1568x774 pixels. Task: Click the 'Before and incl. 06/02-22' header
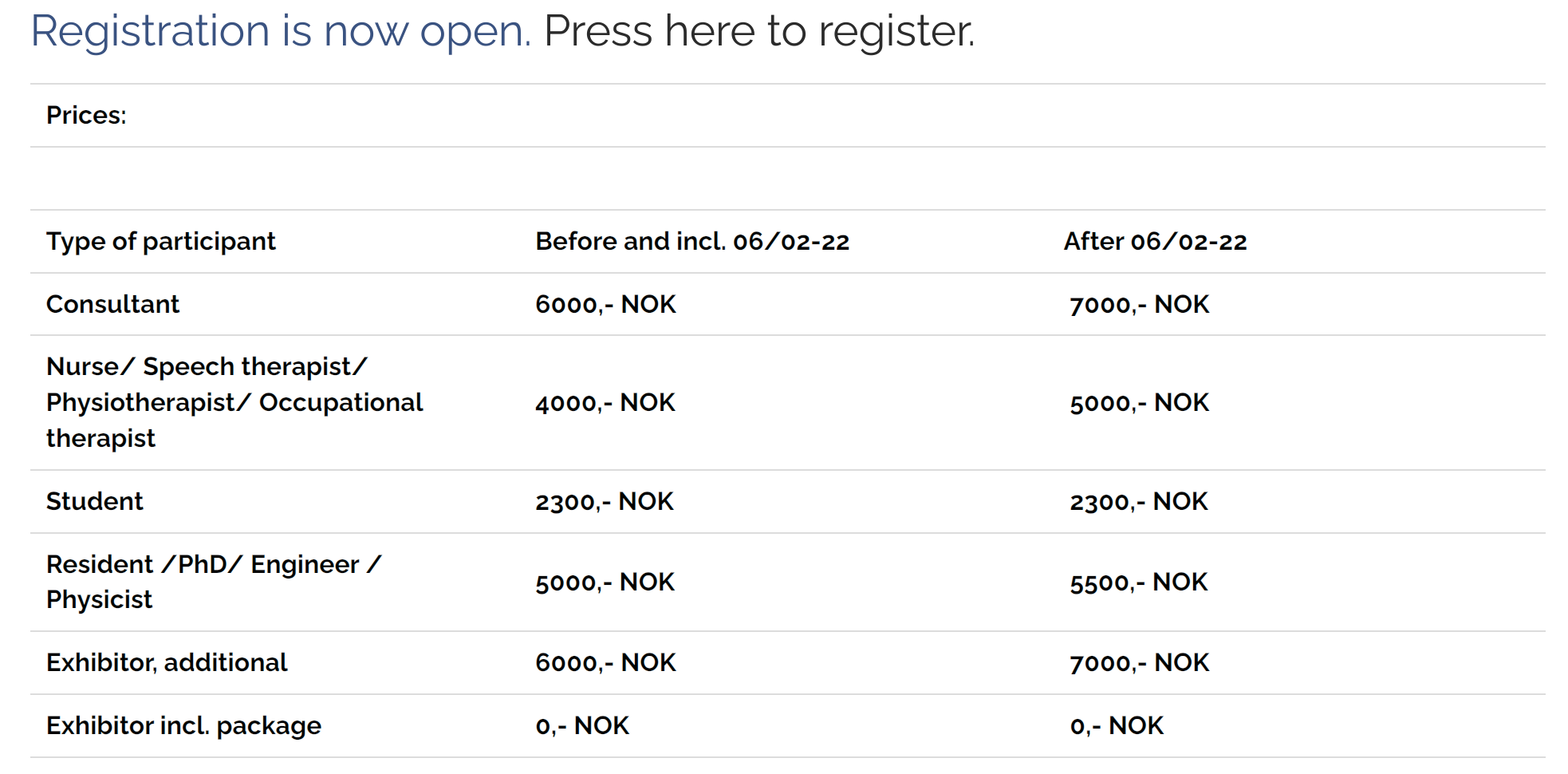(691, 241)
